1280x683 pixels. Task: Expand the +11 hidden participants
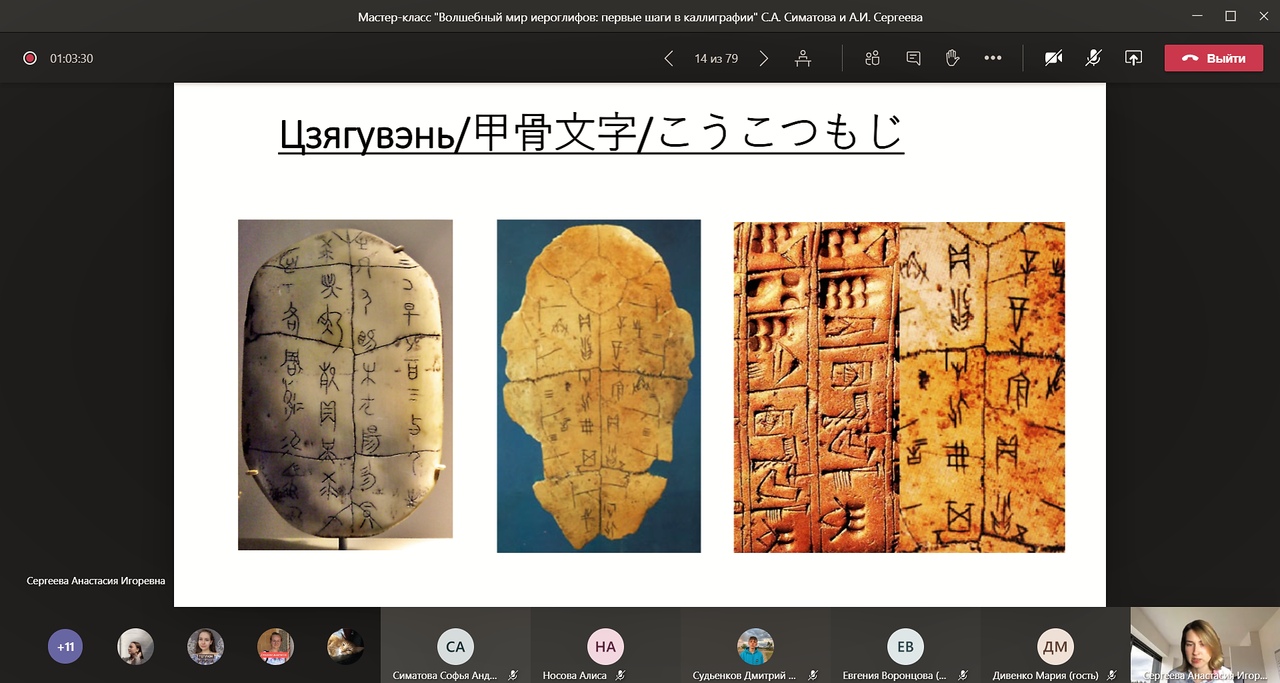coord(66,647)
